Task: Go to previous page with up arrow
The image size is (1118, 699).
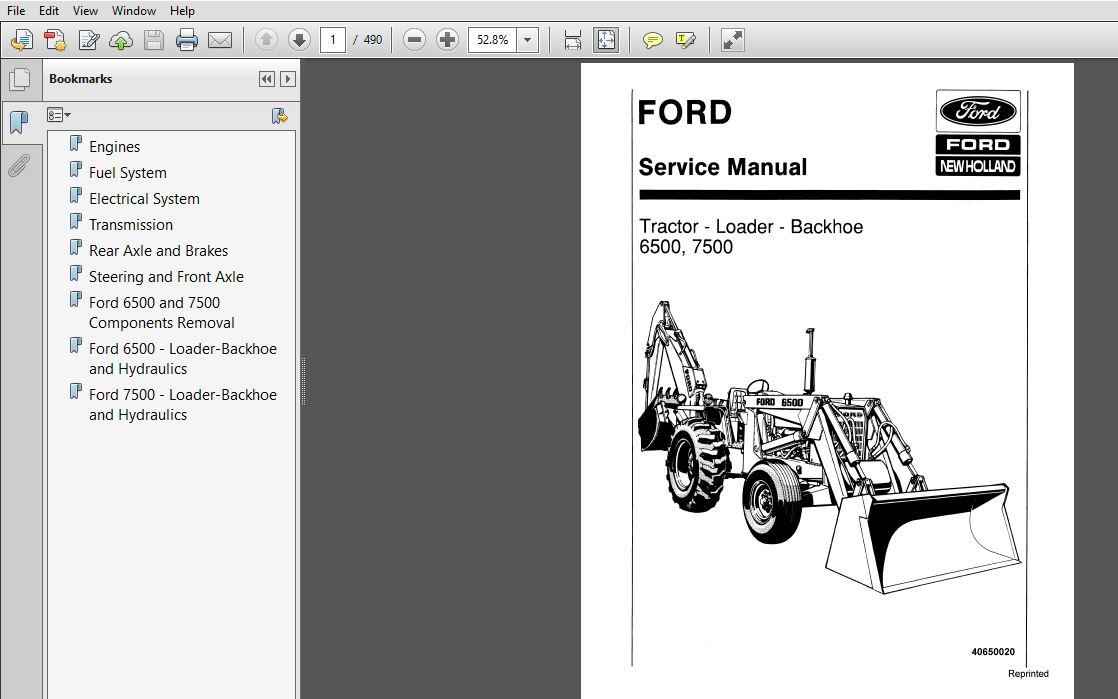Action: [x=267, y=40]
